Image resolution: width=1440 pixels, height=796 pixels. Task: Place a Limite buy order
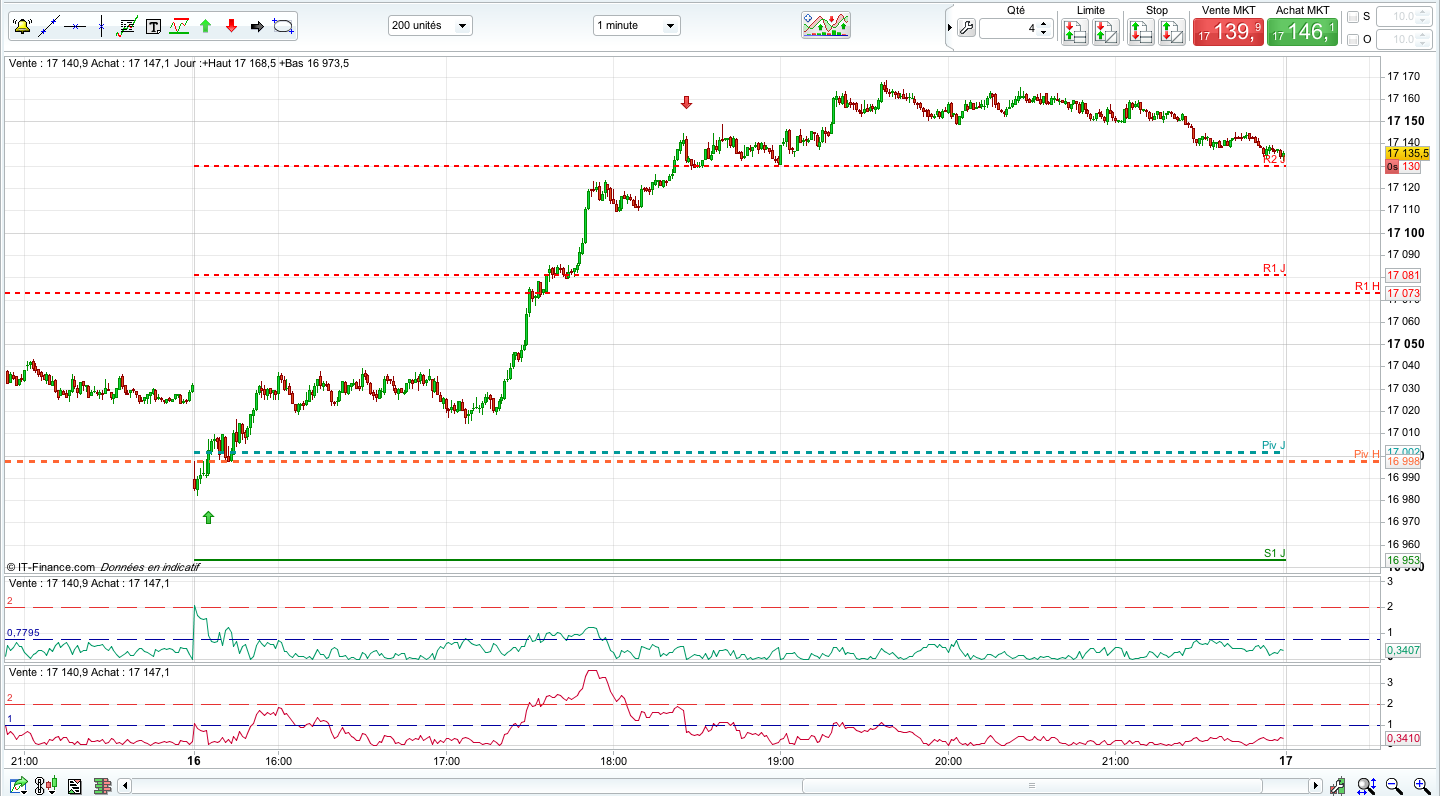[x=1075, y=32]
